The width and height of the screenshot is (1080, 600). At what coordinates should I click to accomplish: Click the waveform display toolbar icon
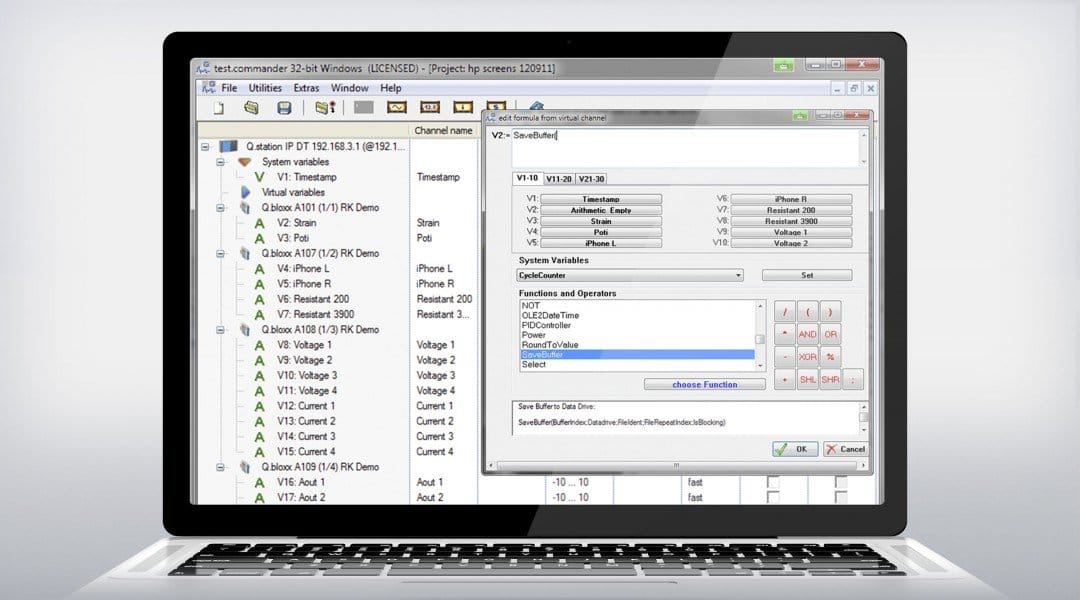(396, 107)
